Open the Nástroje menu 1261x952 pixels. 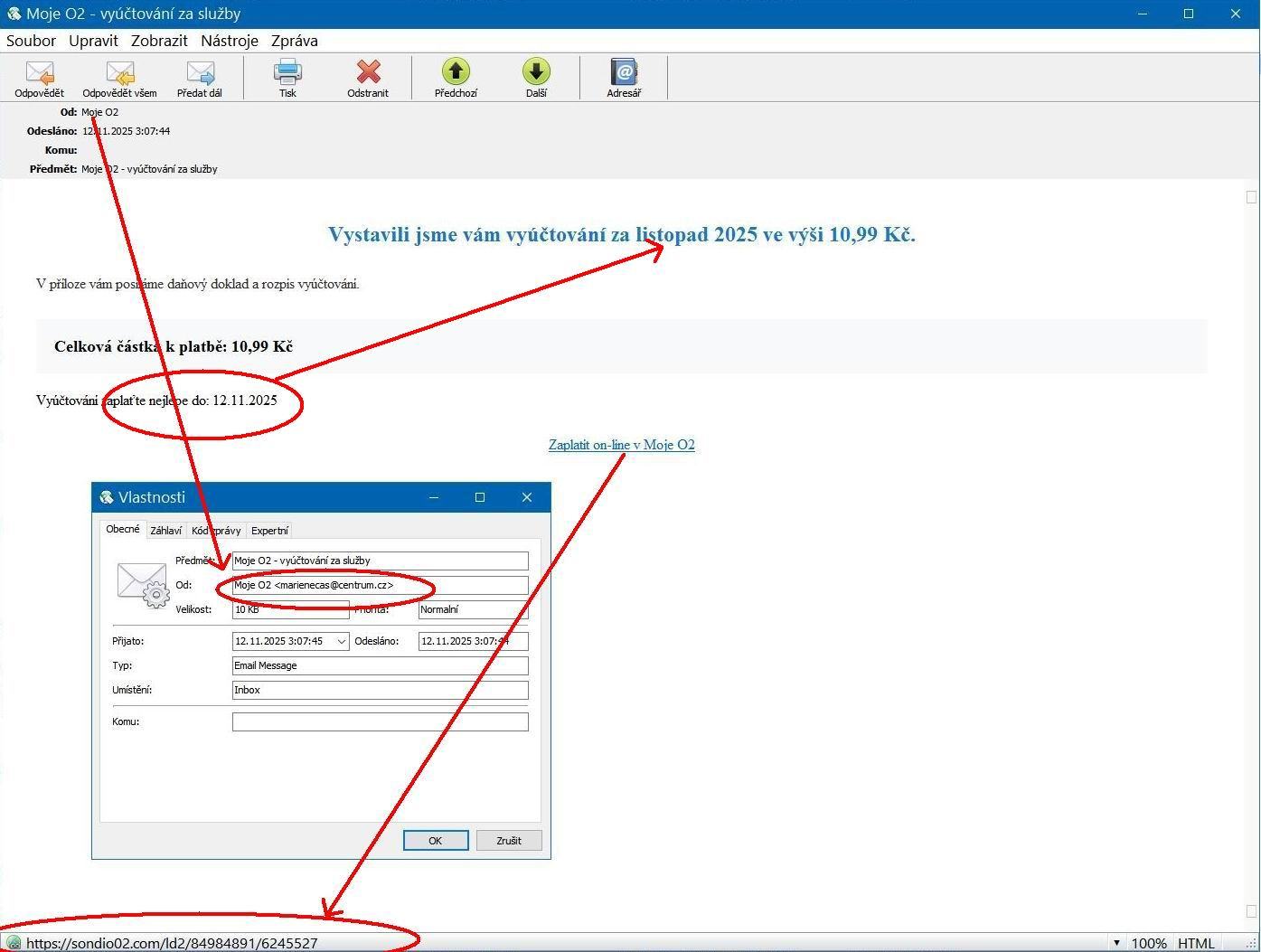(x=230, y=41)
